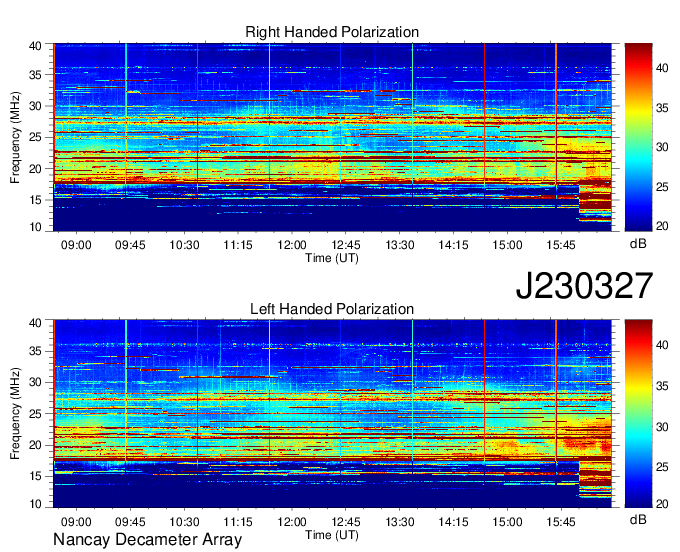Click the 40 dB label on lower colorbar
Image resolution: width=680 pixels, height=552 pixels.
(662, 345)
